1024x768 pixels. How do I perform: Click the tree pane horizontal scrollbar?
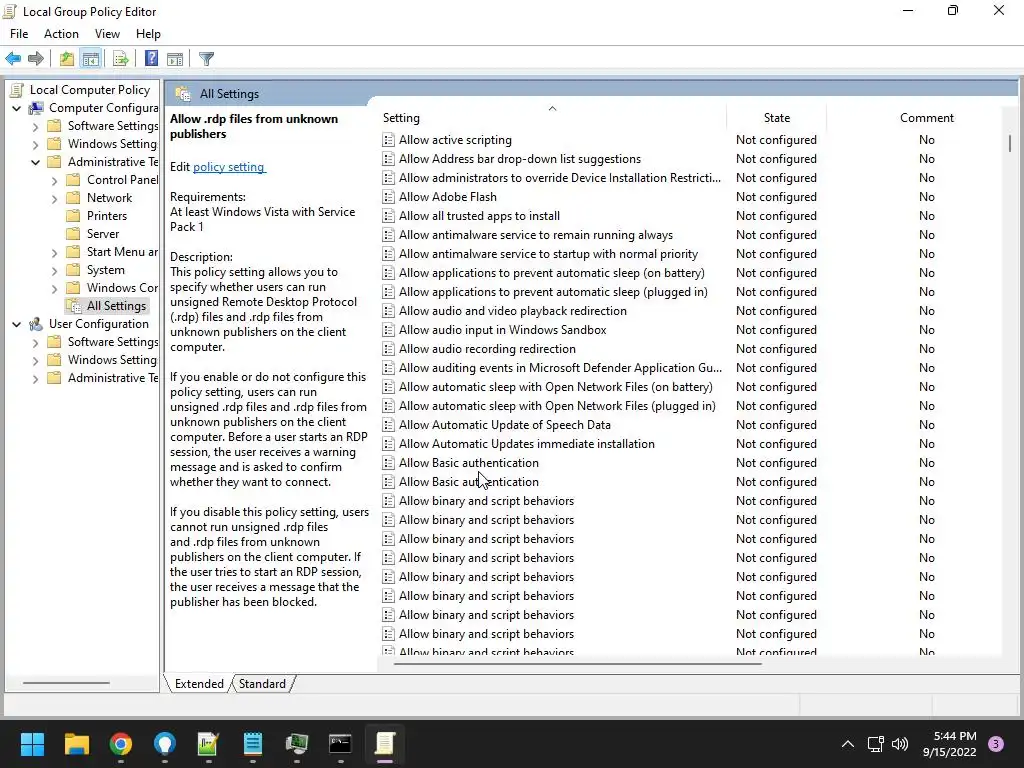[66, 683]
